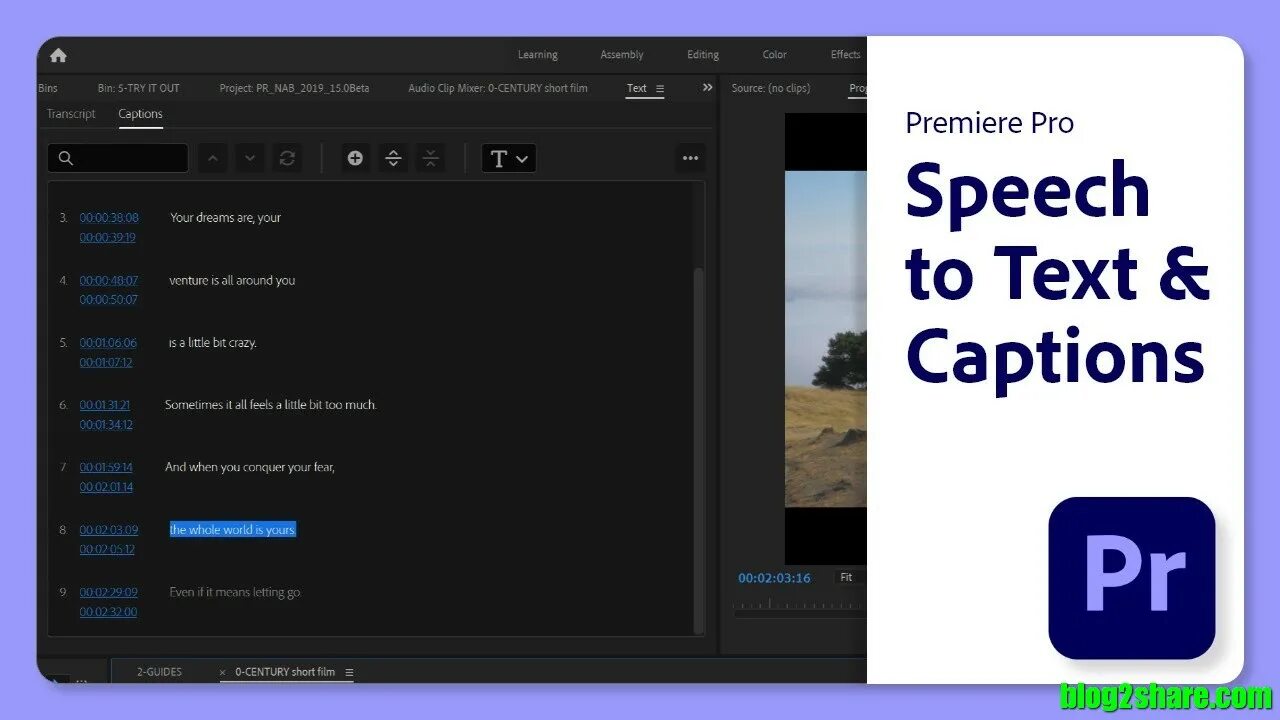Go to previous search result arrow

(212, 158)
